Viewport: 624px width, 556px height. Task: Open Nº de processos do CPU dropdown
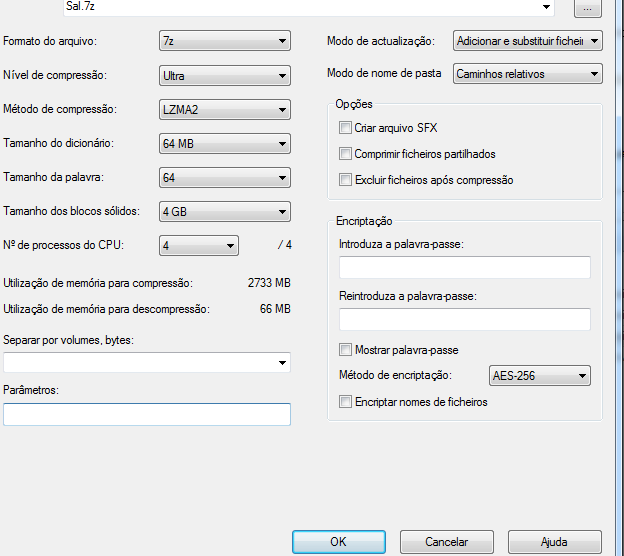pyautogui.click(x=199, y=246)
